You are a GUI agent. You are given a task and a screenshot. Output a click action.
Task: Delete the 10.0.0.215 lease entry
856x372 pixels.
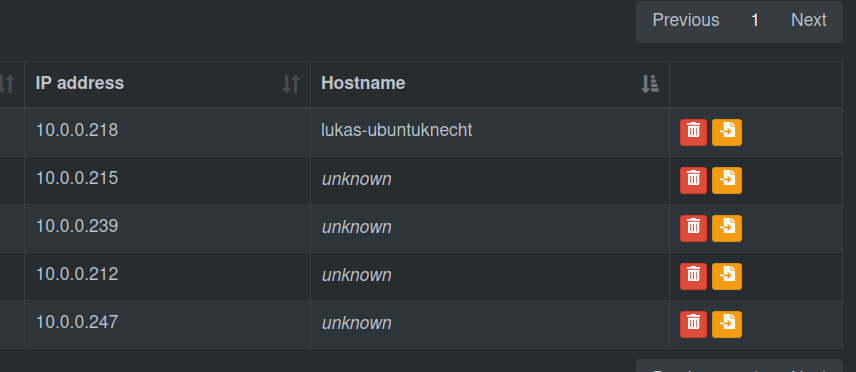click(x=693, y=180)
